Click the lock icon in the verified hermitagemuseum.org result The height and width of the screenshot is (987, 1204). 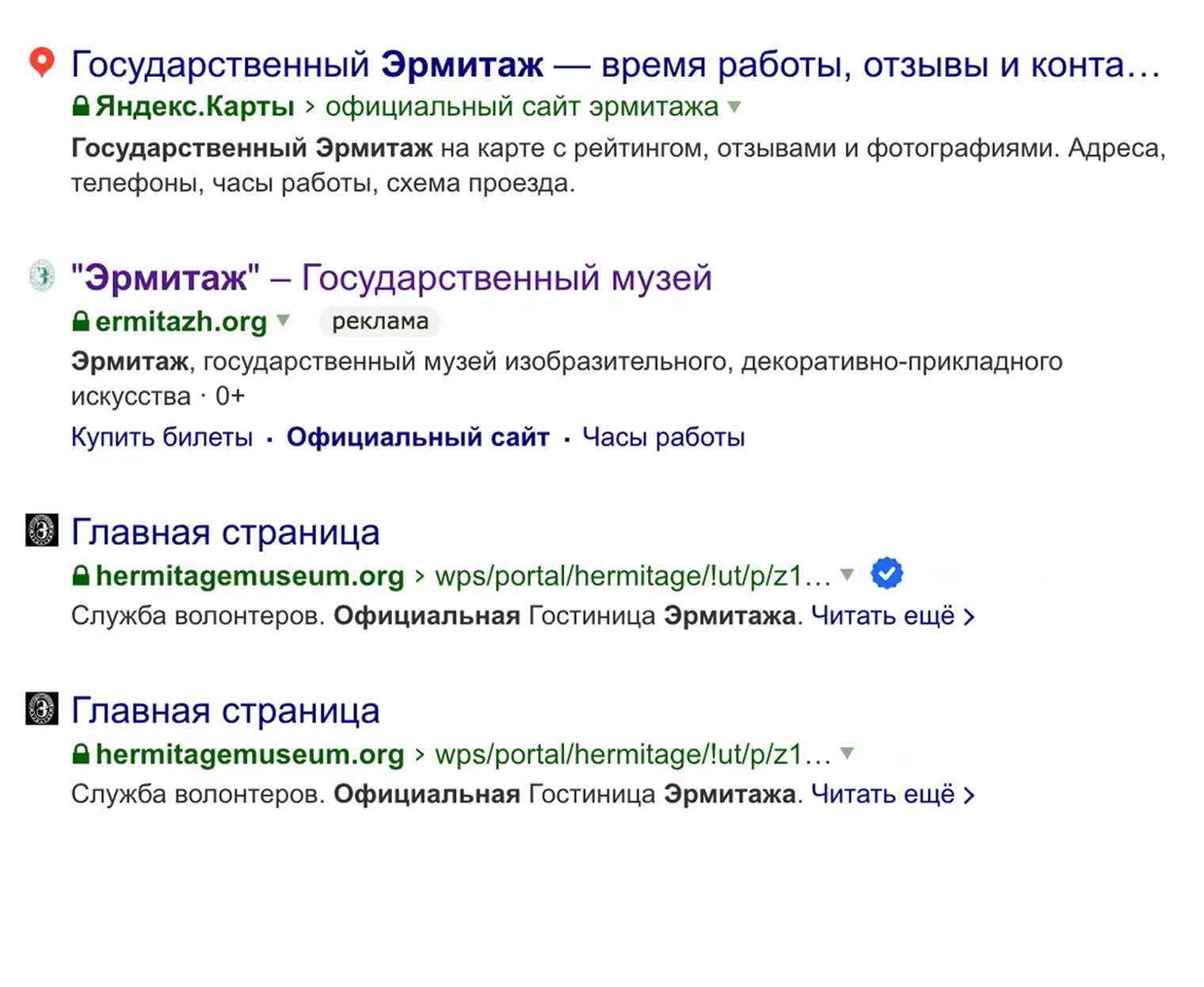[x=81, y=576]
